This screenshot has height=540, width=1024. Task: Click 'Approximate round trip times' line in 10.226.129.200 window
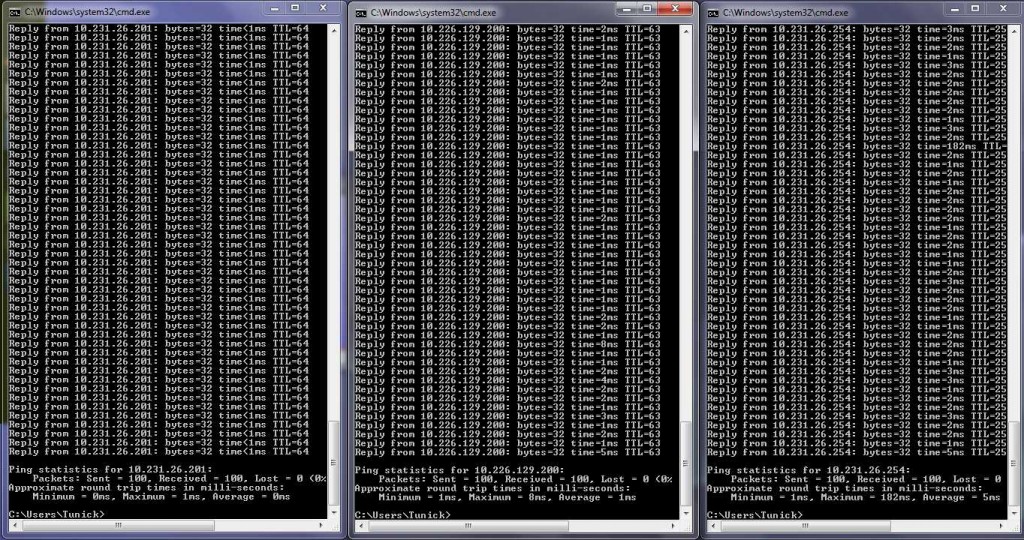click(x=493, y=488)
